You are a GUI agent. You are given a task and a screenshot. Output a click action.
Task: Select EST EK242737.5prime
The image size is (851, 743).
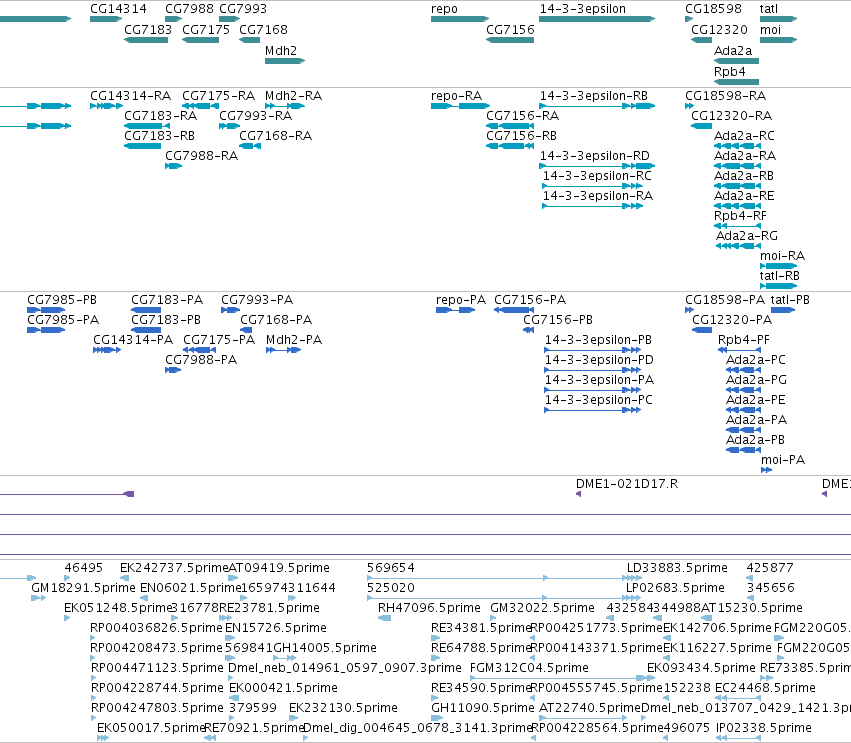point(174,569)
